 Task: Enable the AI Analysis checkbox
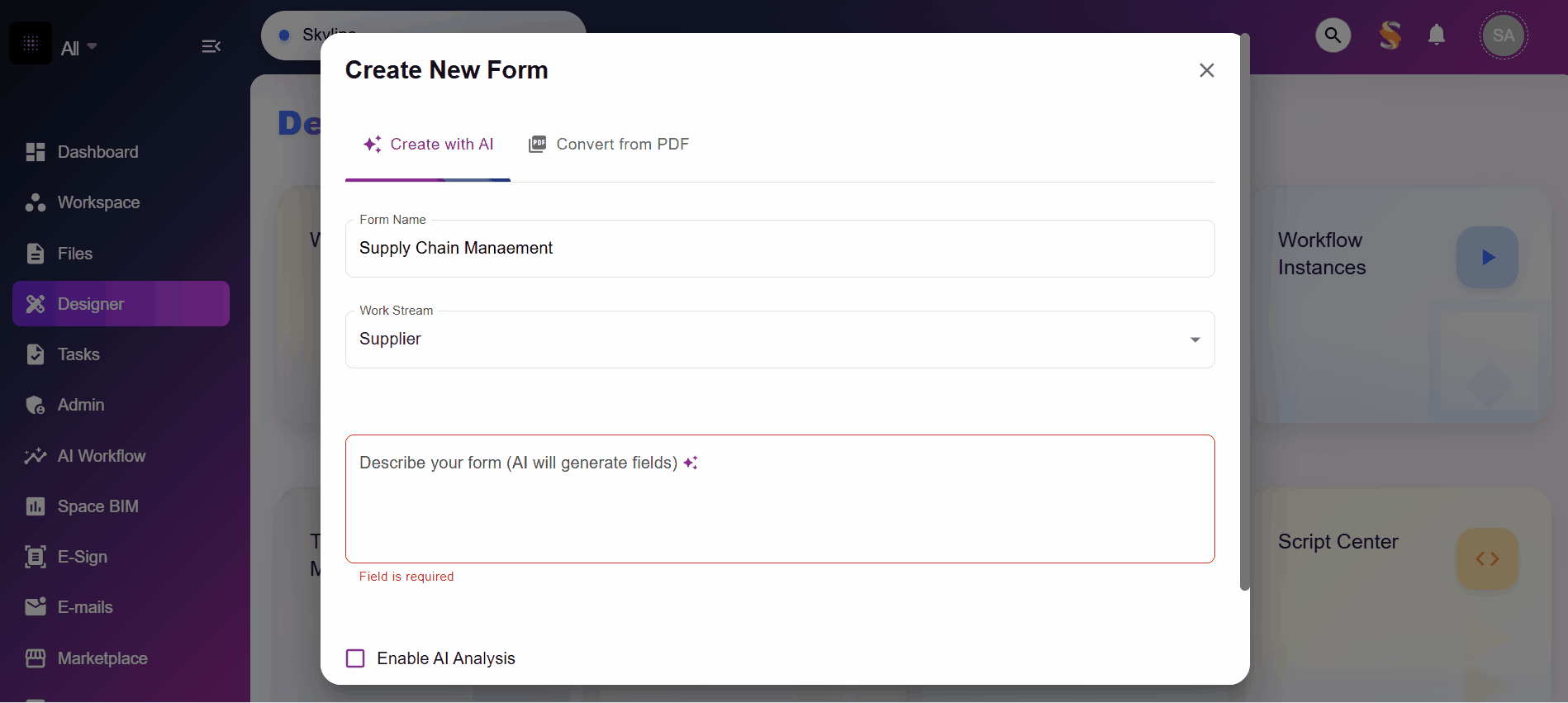pyautogui.click(x=355, y=658)
